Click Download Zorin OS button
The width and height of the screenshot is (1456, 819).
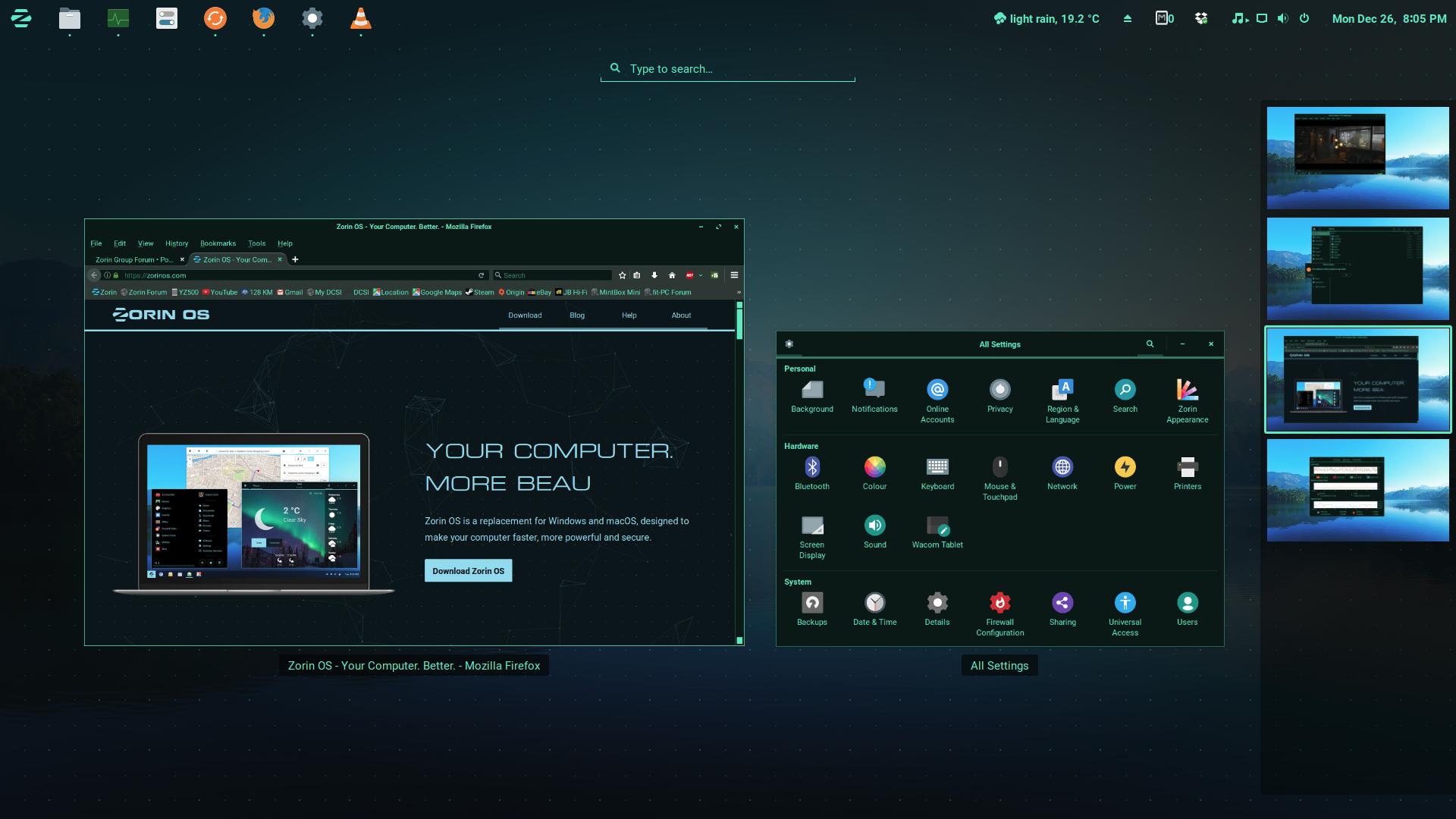pos(468,571)
